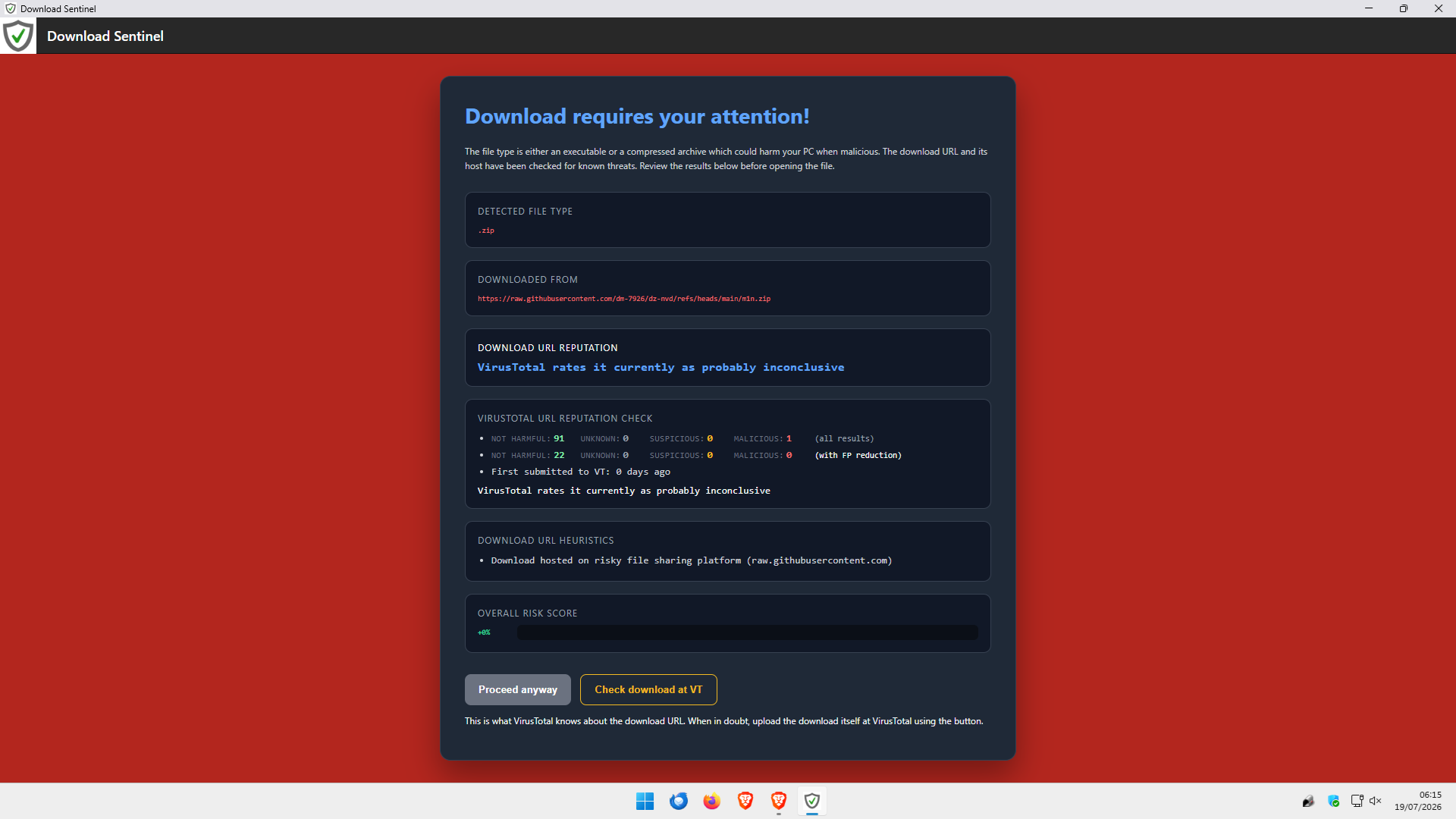
Task: Click the Proceed anyway button
Action: tap(518, 689)
